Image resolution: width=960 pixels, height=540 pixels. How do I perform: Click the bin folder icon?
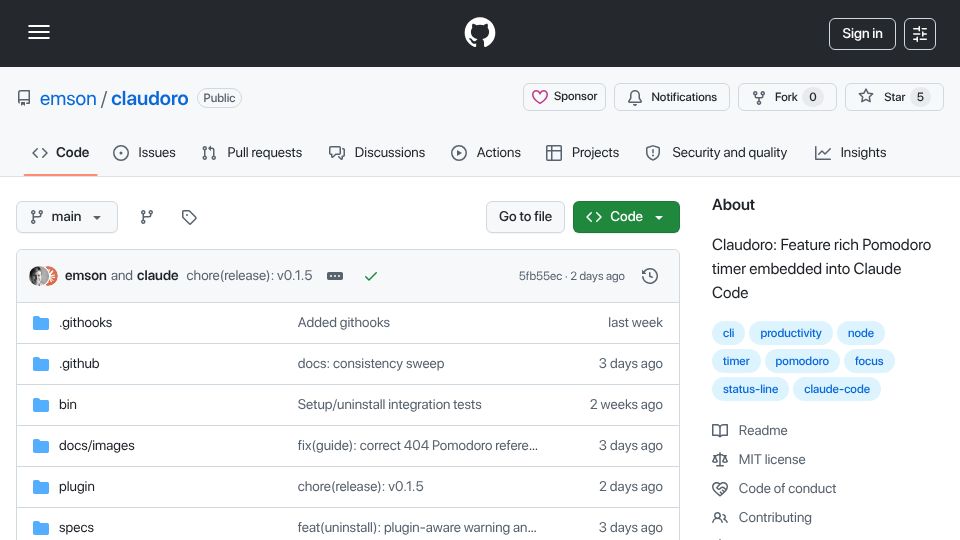pos(41,405)
